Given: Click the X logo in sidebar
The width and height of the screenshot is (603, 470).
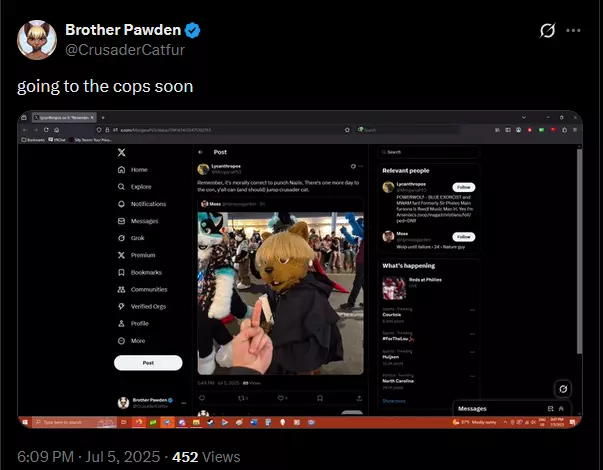Looking at the screenshot, I should click(122, 152).
